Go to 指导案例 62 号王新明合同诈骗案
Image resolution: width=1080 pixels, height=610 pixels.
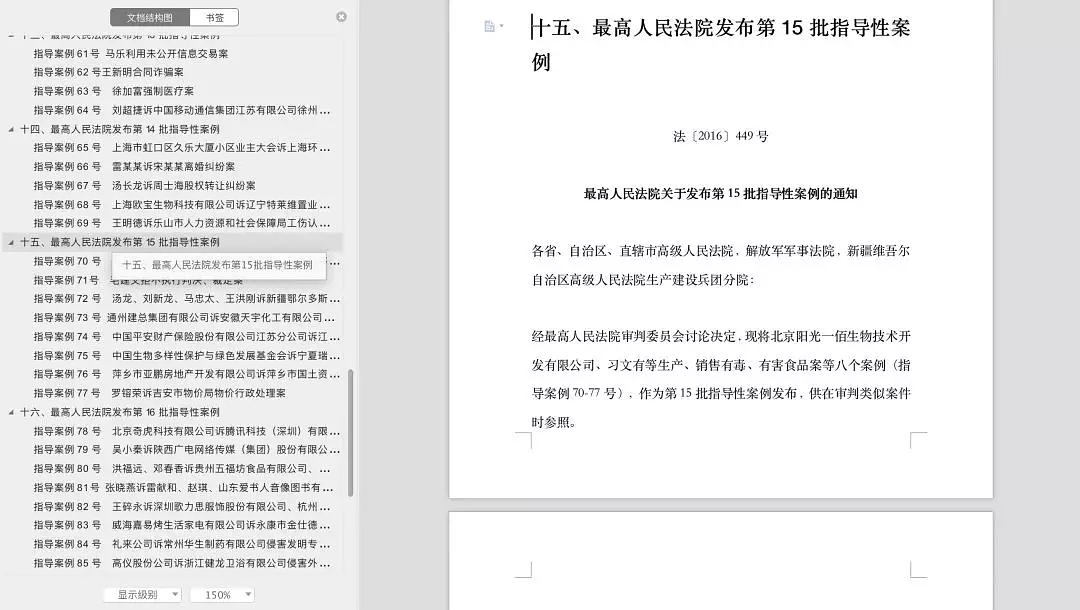(109, 72)
